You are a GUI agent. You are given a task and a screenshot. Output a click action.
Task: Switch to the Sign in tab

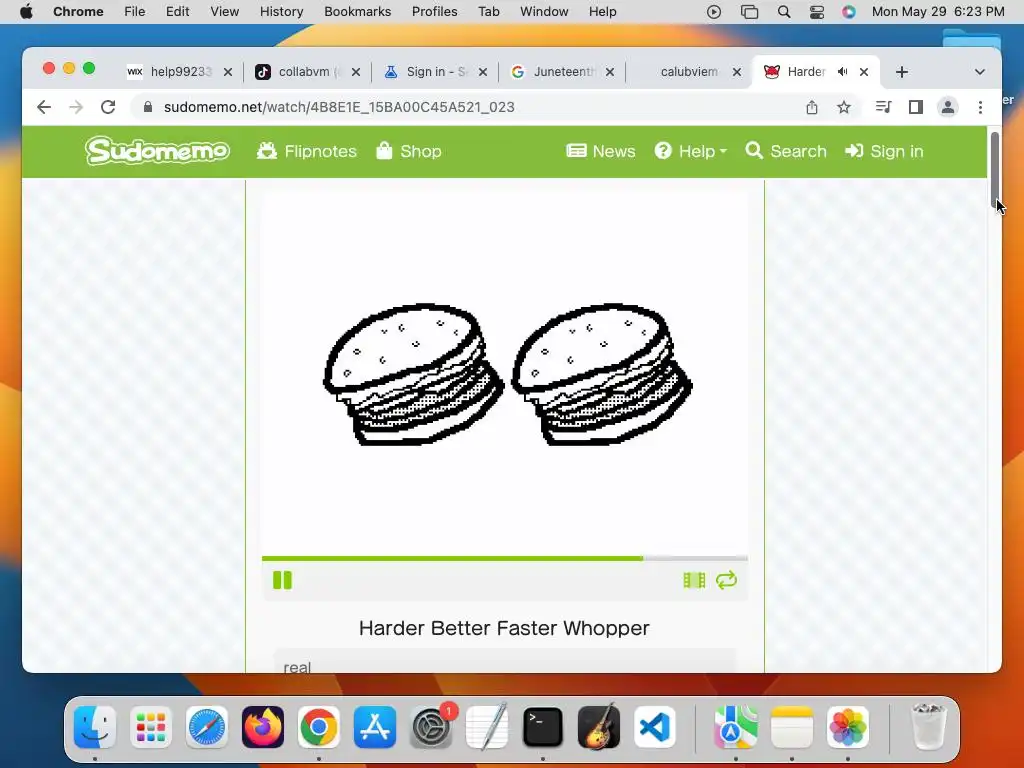435,72
